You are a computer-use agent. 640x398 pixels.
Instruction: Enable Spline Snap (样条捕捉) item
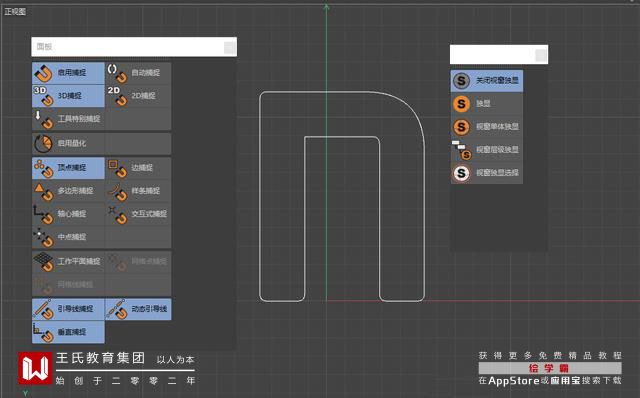(x=138, y=191)
